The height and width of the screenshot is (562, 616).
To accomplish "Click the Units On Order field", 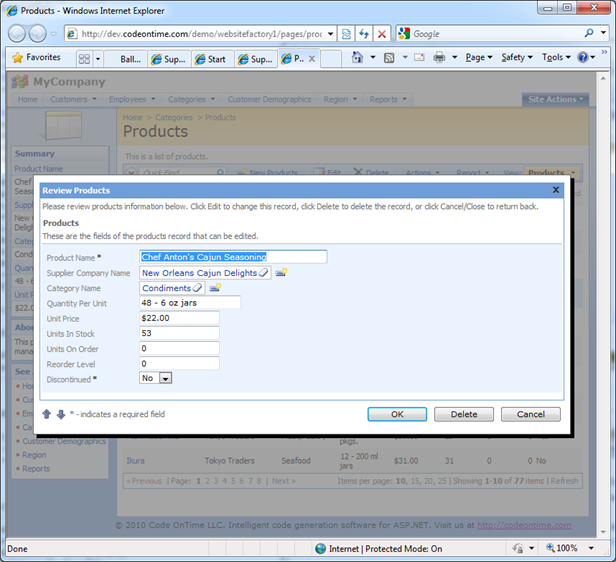I will click(x=179, y=348).
